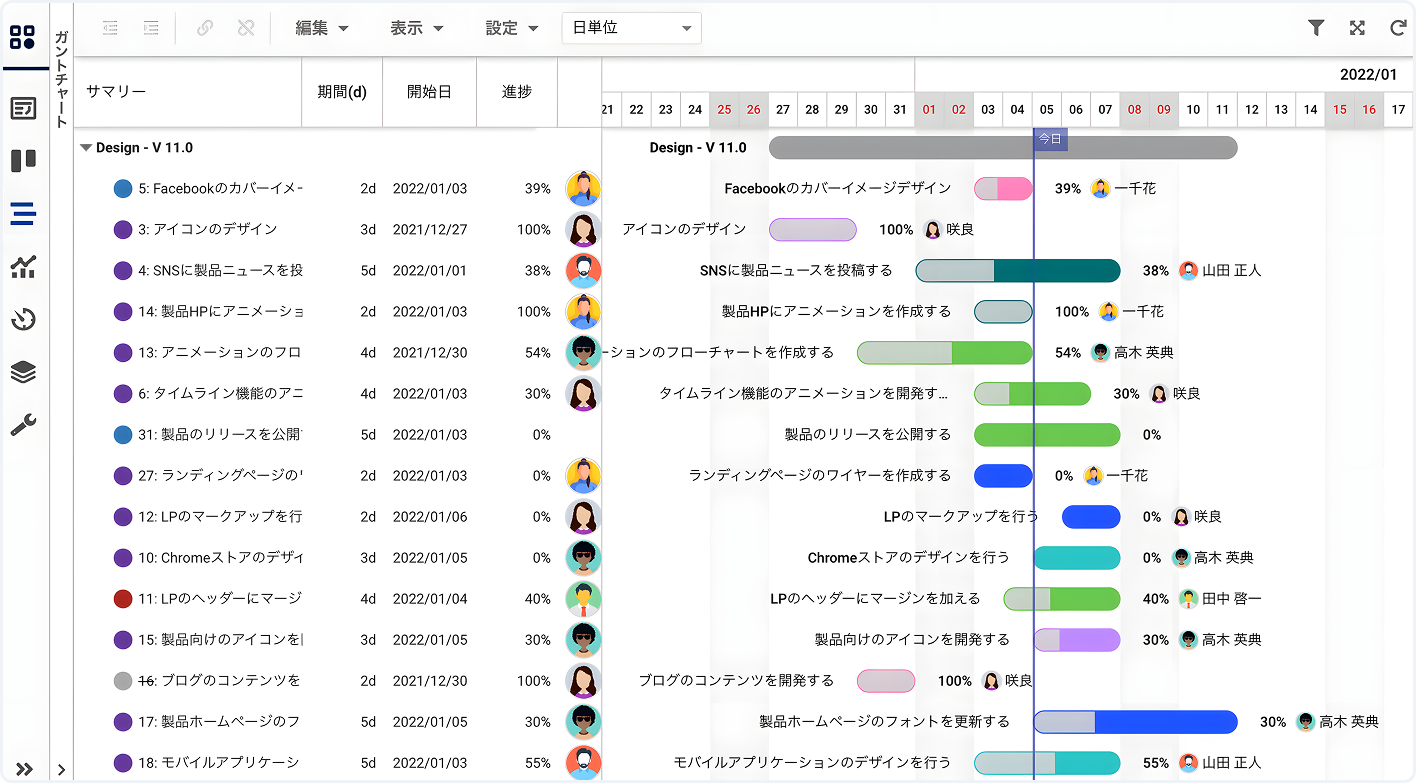Open the wrench settings icon in sidebar
The image size is (1416, 784).
23,426
